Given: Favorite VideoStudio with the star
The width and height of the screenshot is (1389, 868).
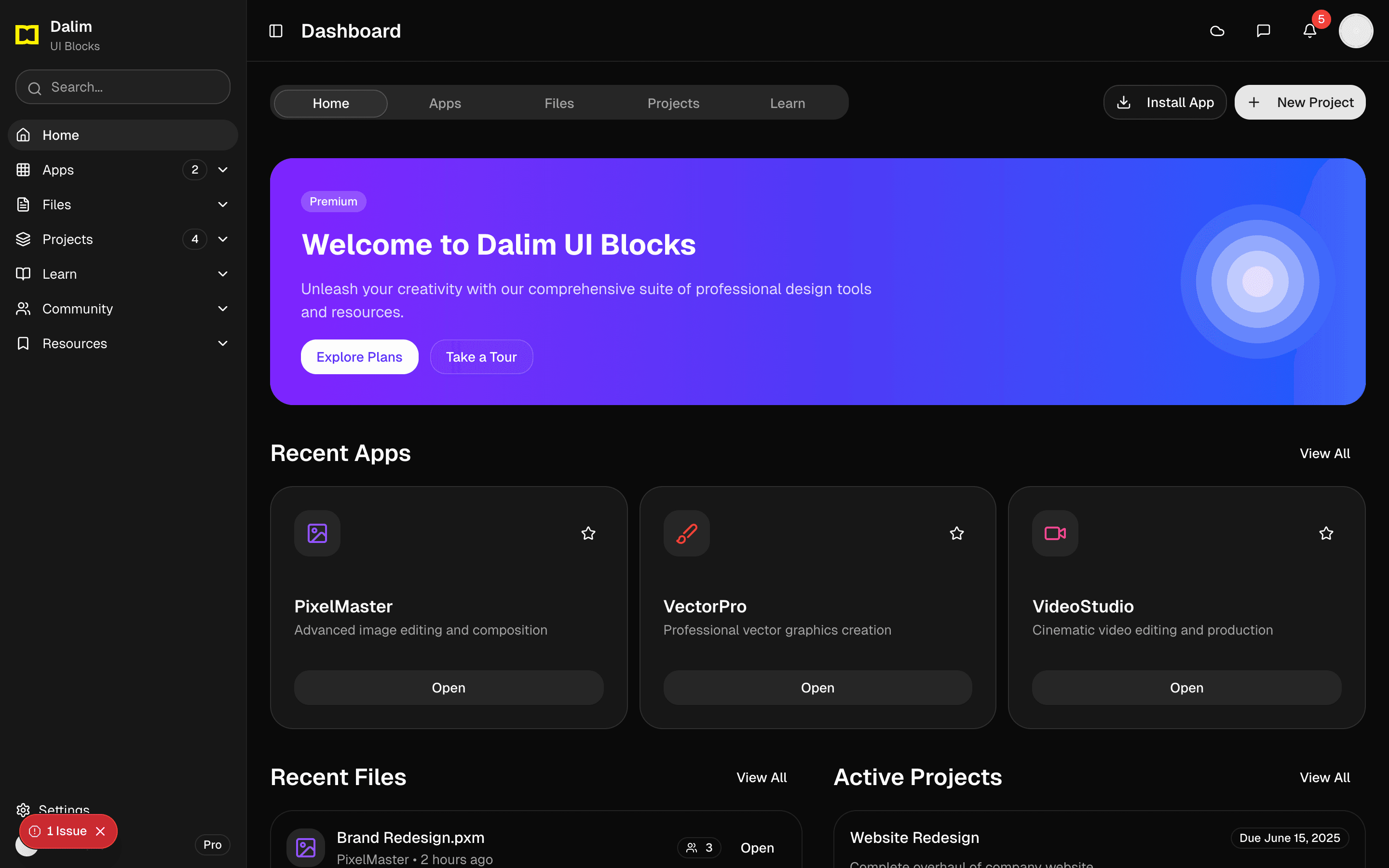Looking at the screenshot, I should coord(1326,533).
